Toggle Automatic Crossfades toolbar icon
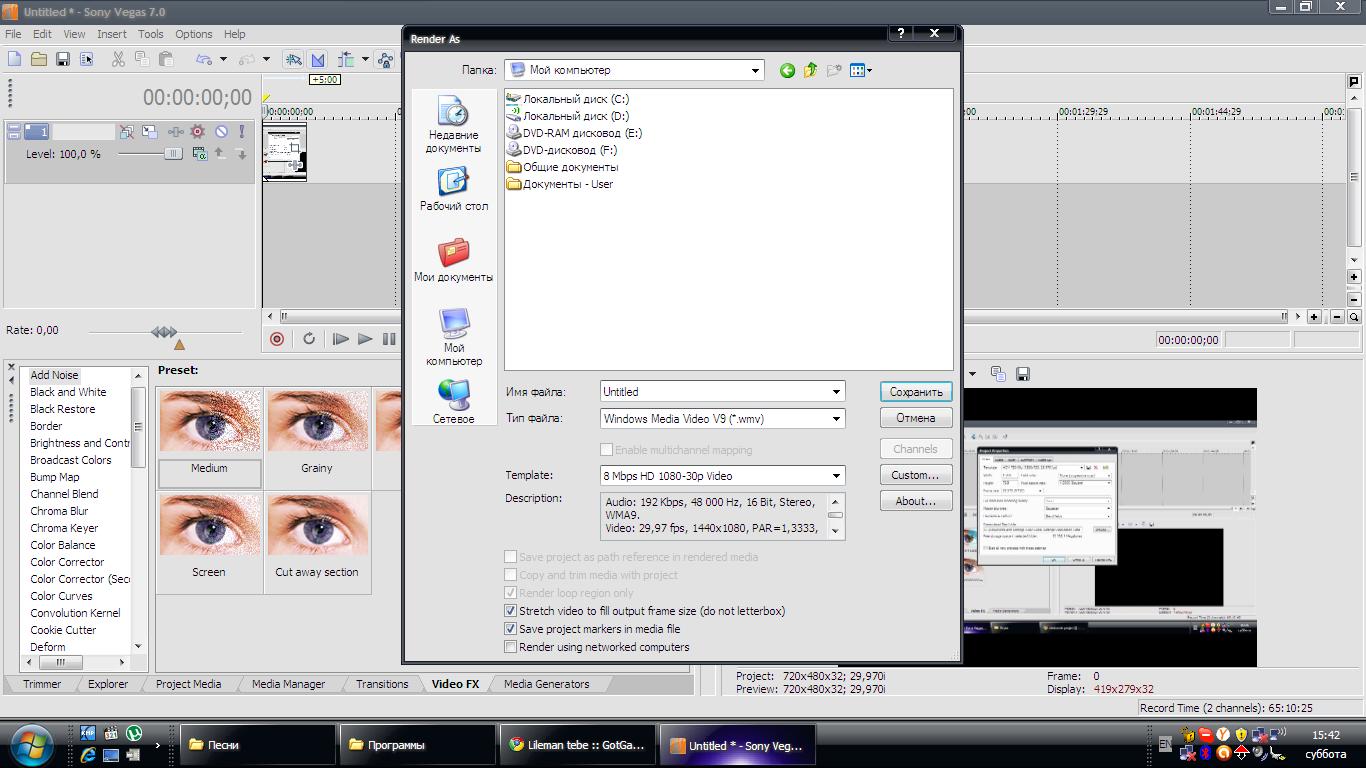 318,59
